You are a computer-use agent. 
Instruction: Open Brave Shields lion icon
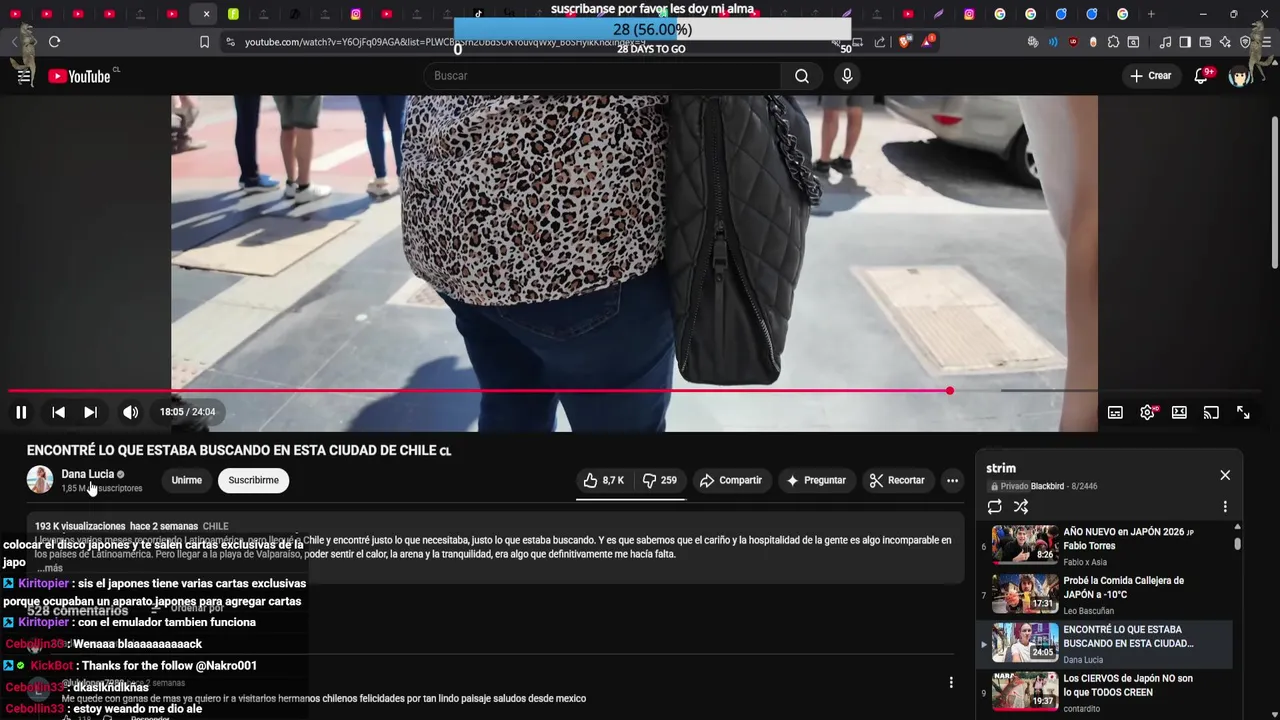pos(904,42)
